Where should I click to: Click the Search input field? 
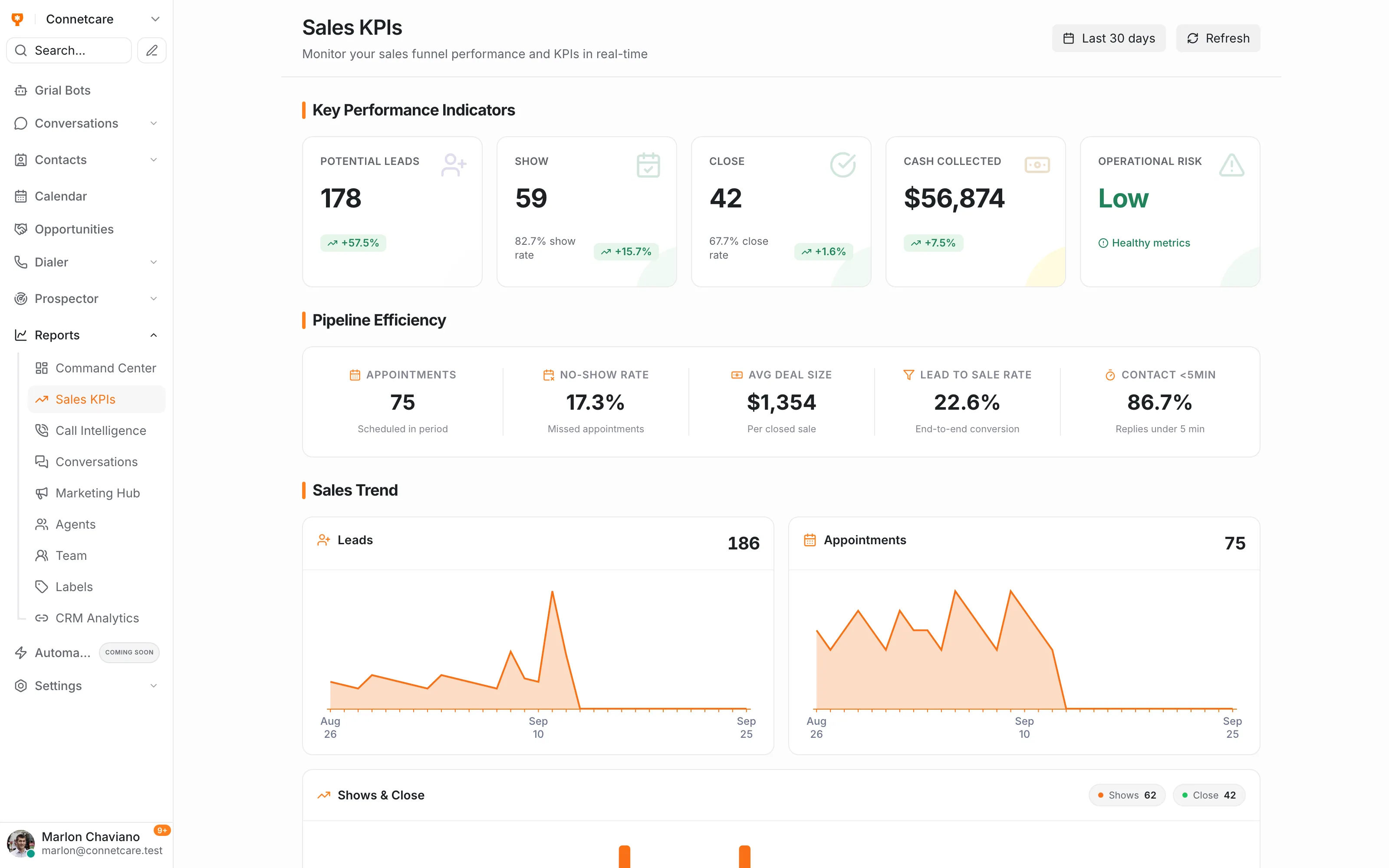(69, 50)
